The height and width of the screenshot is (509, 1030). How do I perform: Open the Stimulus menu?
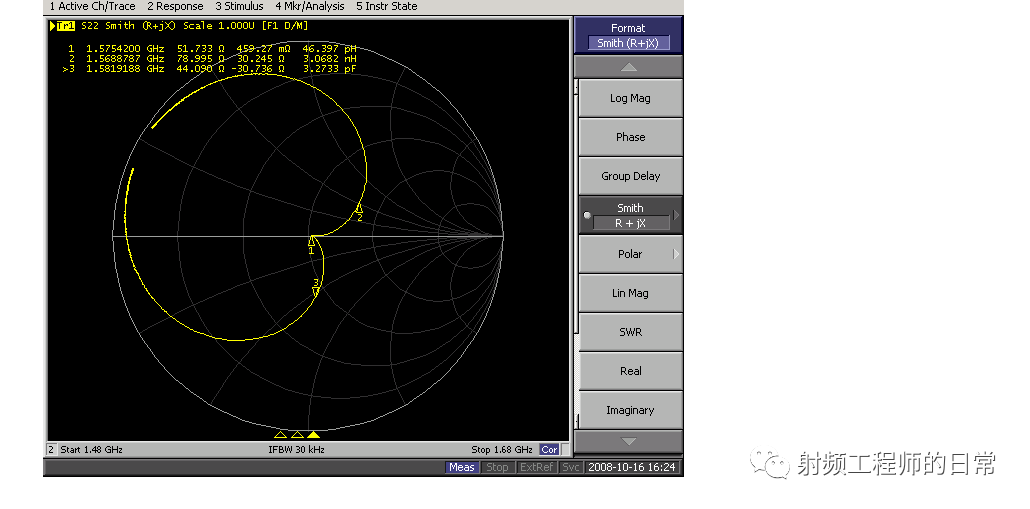pos(239,7)
